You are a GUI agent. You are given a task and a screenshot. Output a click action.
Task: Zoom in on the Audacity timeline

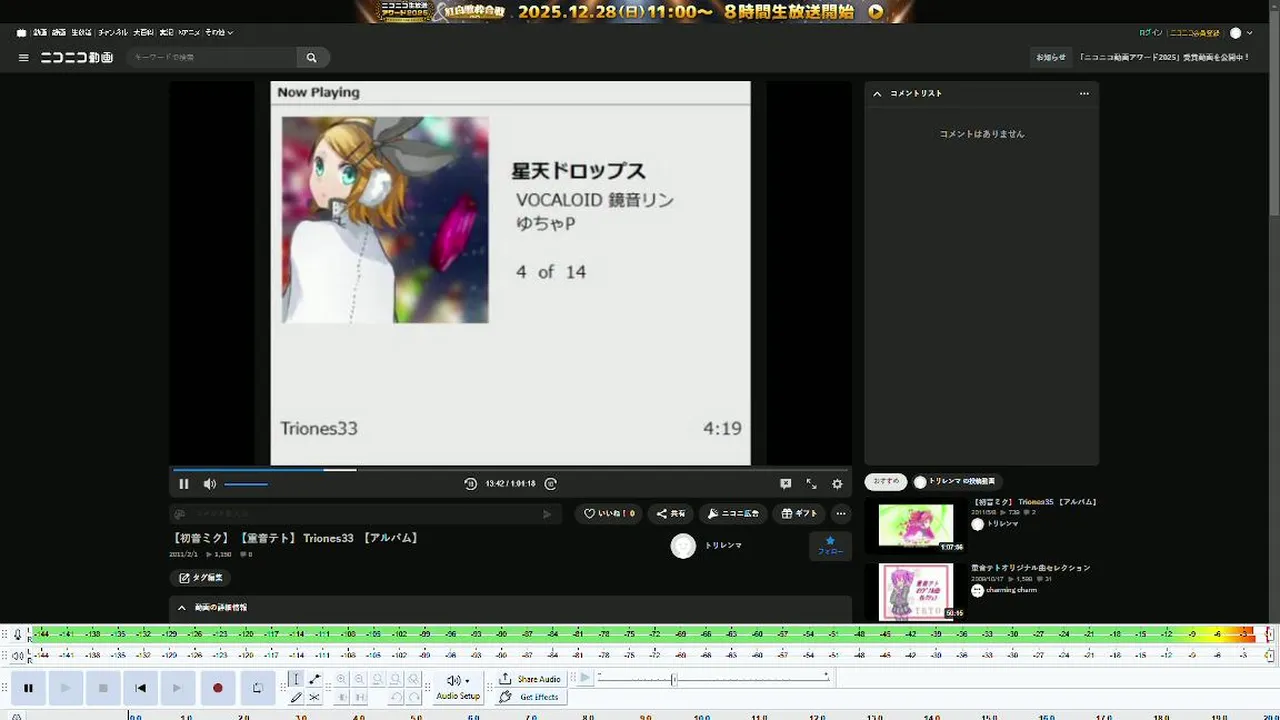point(342,679)
